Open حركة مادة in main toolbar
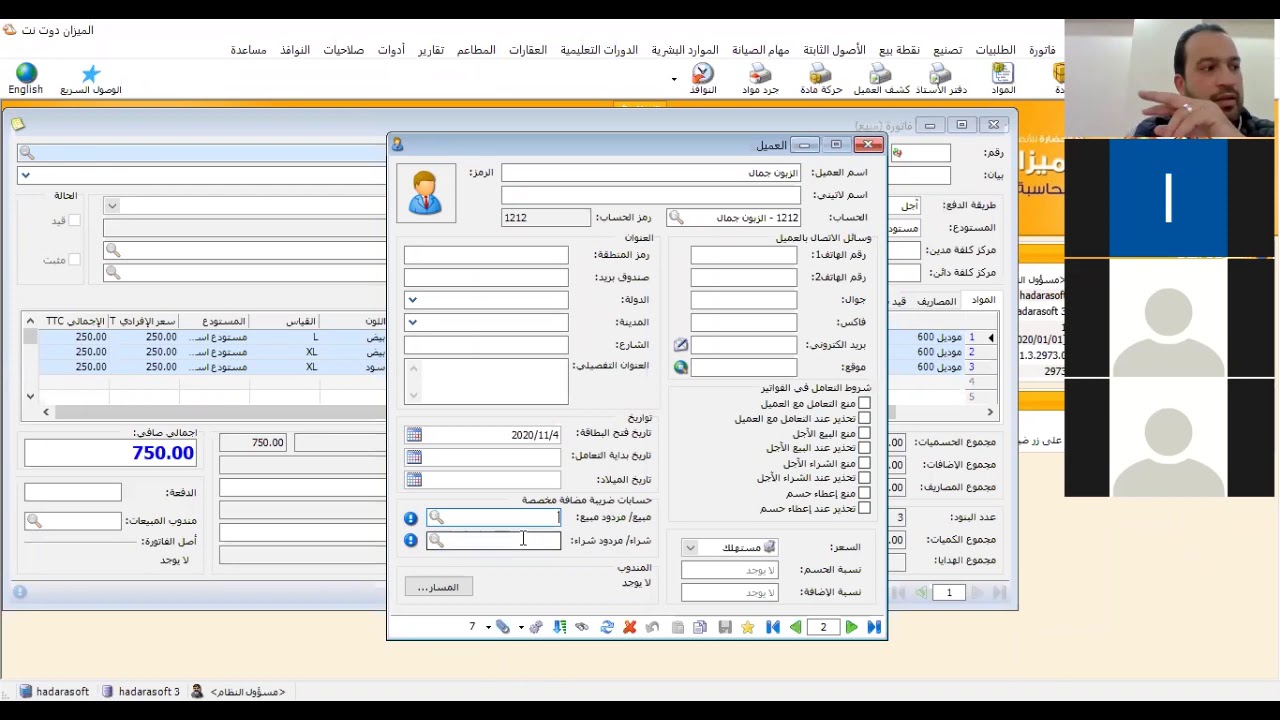Image resolution: width=1280 pixels, height=720 pixels. [821, 79]
